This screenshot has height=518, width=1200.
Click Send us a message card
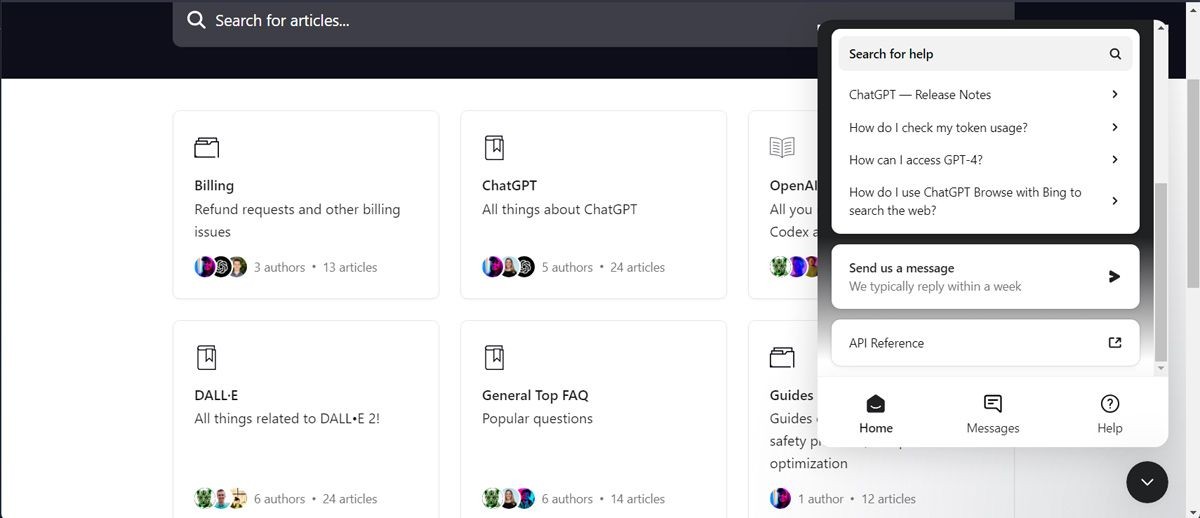(x=985, y=276)
